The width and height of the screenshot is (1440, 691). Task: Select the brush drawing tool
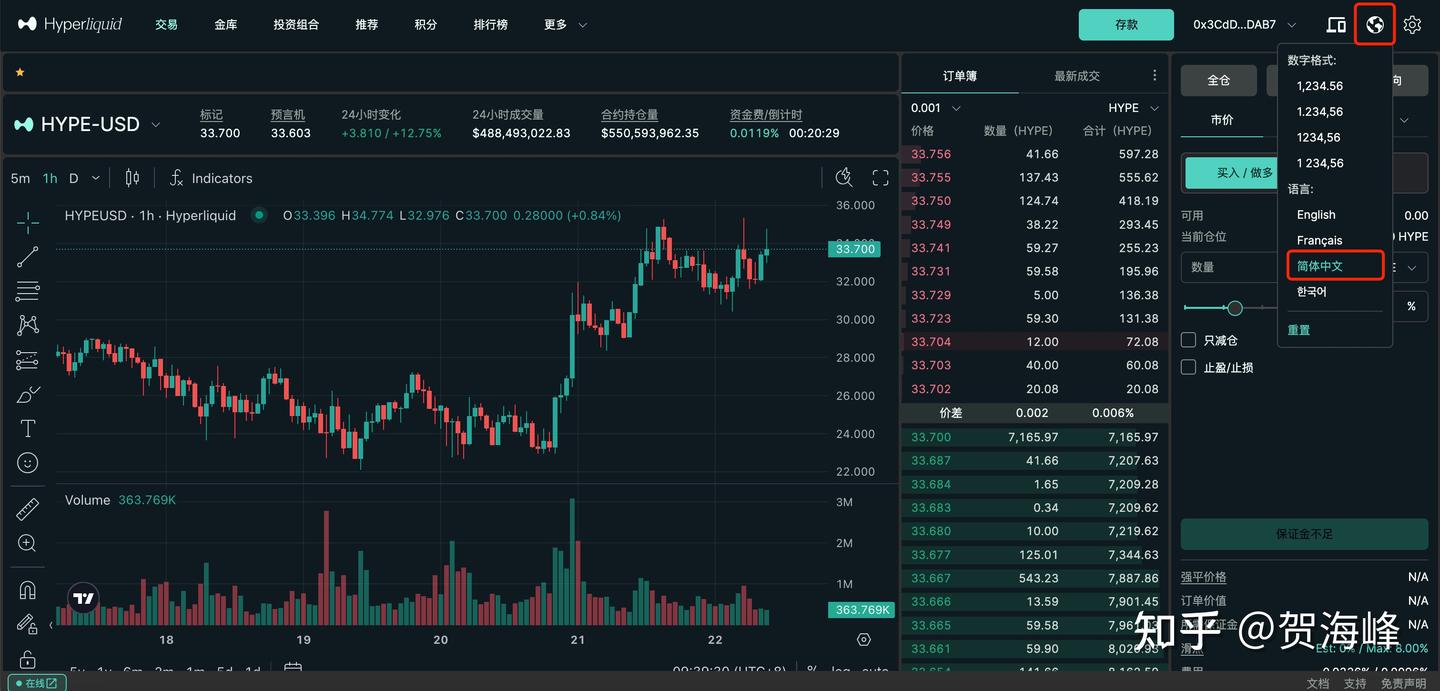coord(28,394)
